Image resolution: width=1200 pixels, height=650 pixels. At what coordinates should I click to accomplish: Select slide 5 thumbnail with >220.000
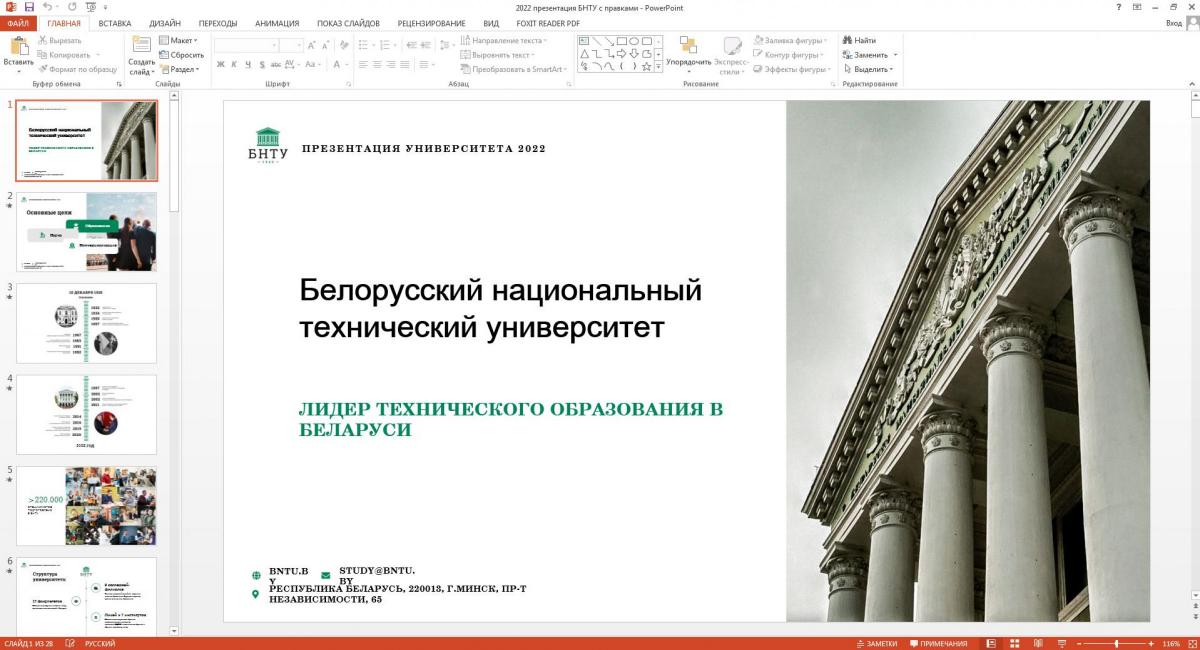pyautogui.click(x=86, y=506)
